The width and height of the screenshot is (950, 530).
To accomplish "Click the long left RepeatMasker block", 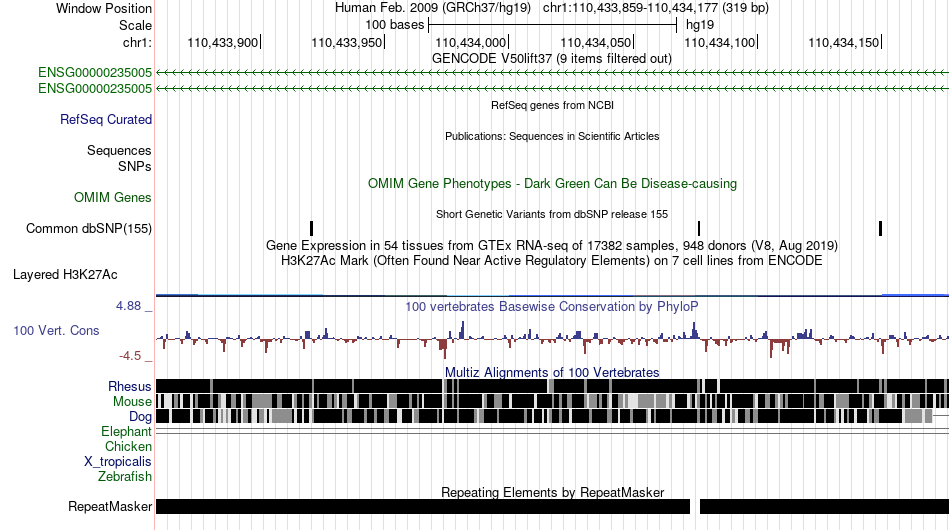I will click(x=423, y=506).
